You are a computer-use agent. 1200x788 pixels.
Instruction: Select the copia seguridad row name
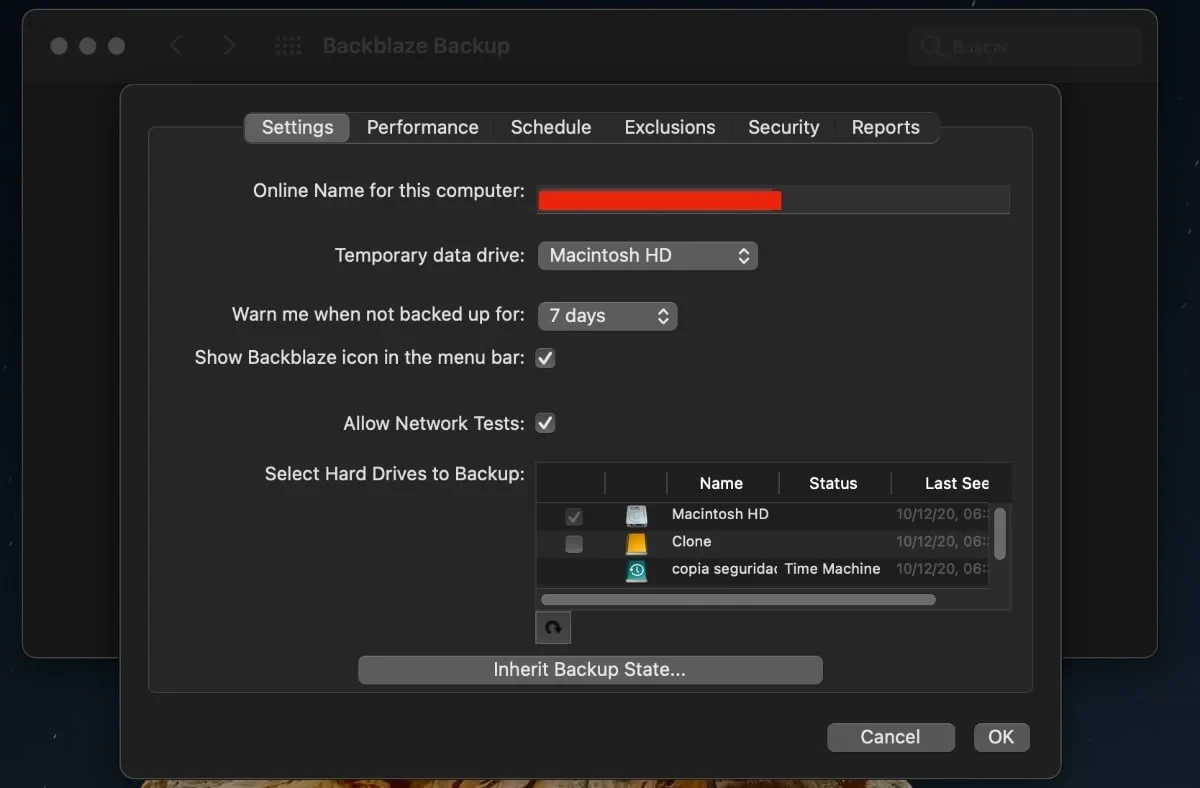click(x=725, y=569)
